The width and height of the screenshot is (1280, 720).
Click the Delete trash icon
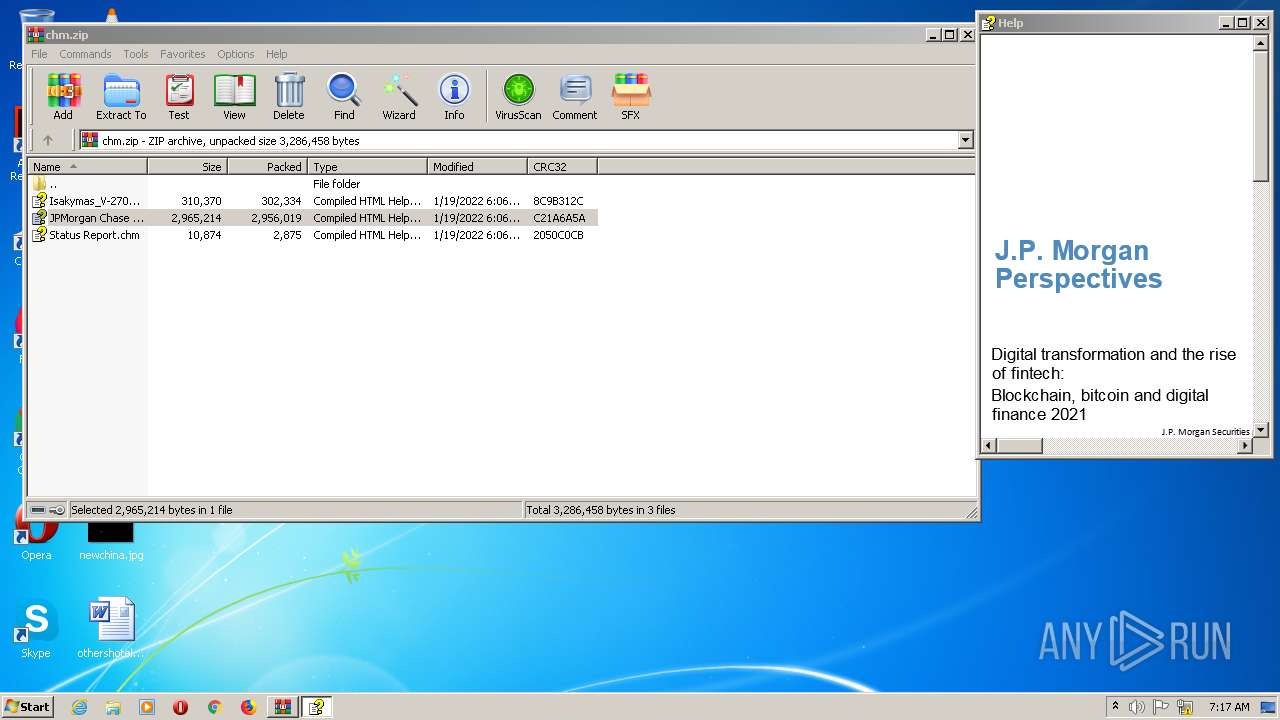click(289, 97)
